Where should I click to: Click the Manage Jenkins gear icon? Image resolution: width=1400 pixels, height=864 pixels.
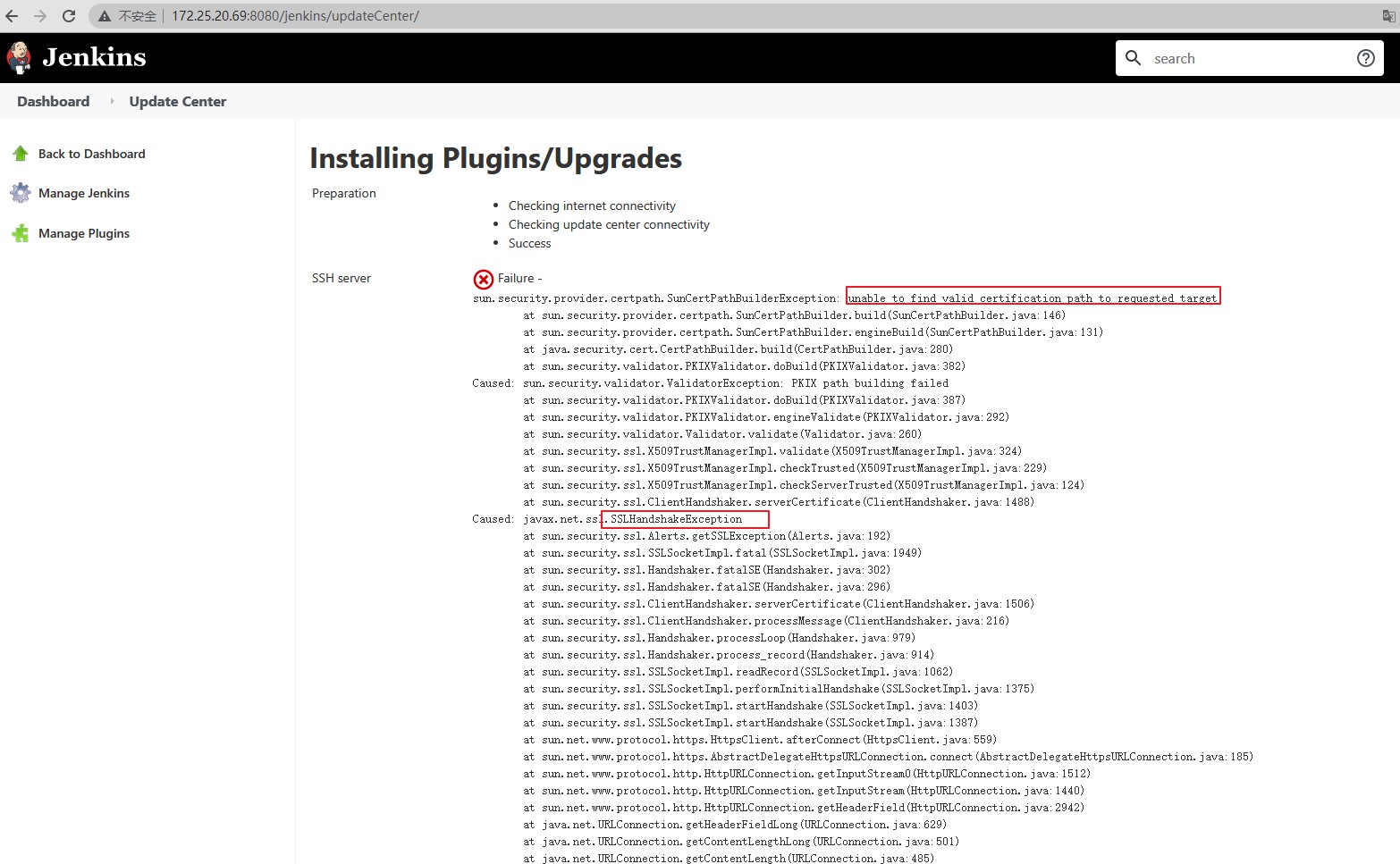pyautogui.click(x=20, y=193)
